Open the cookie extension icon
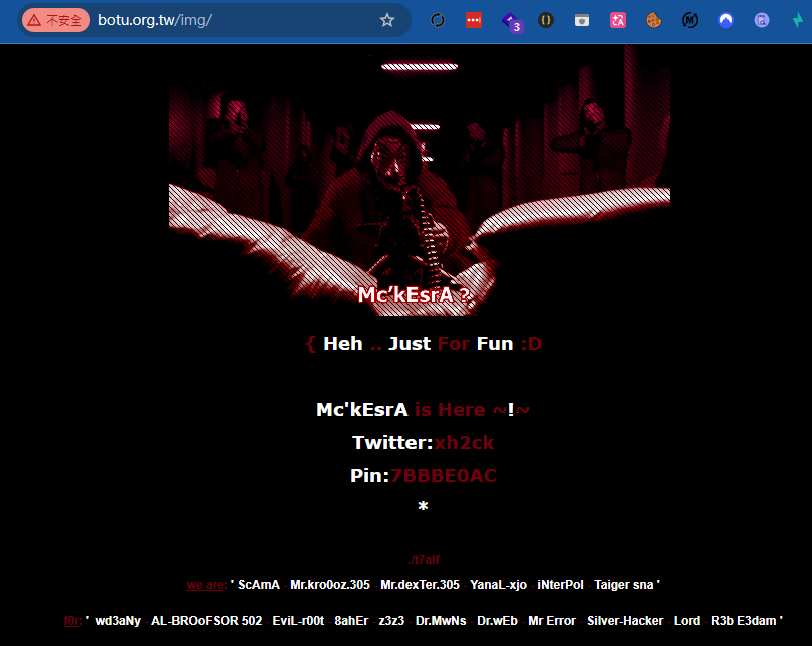Screen dimensions: 812x646 coord(654,20)
